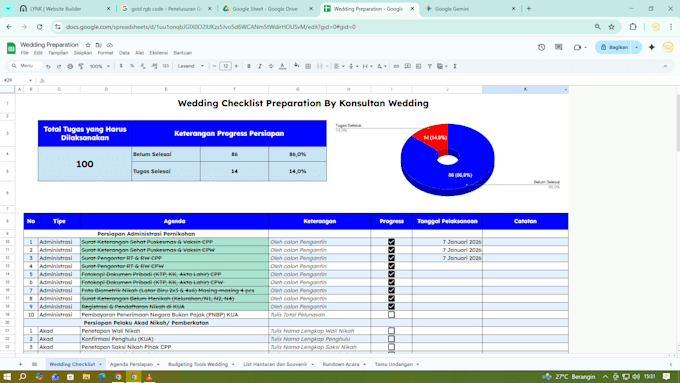This screenshot has height=383, width=680.
Task: Create a filter using funnel icon
Action: point(429,66)
